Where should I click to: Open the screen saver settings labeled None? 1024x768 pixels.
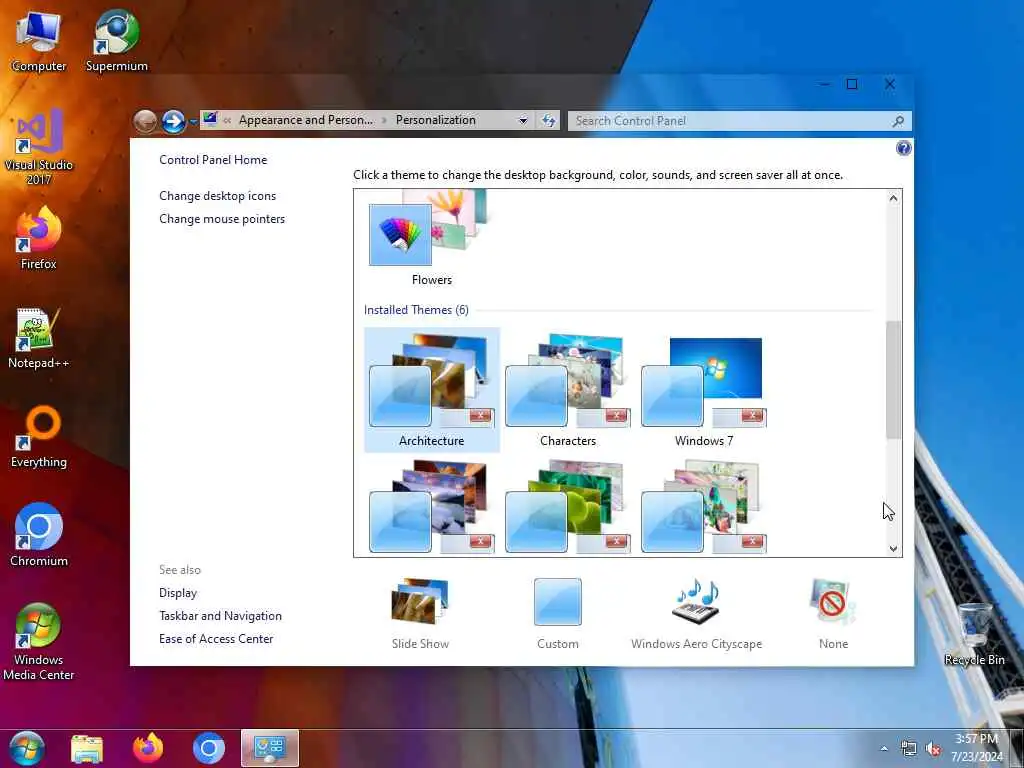pos(833,613)
